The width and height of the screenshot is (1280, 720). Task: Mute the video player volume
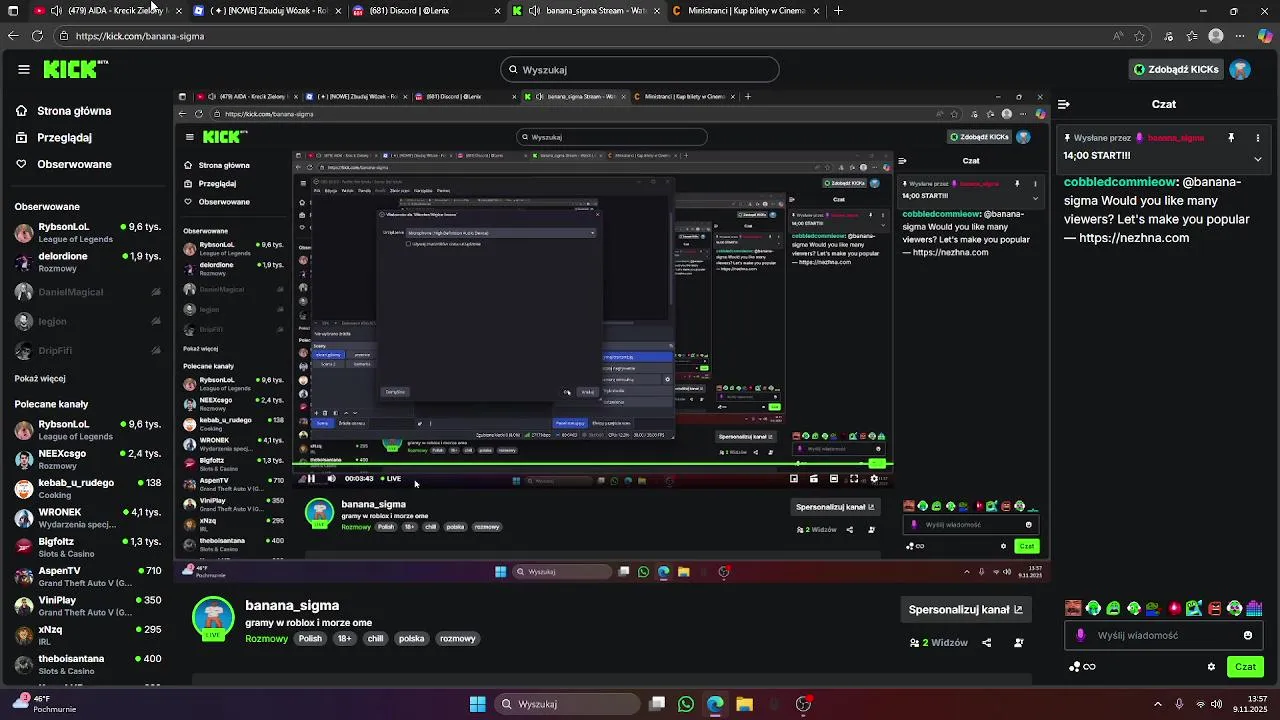[x=331, y=479]
